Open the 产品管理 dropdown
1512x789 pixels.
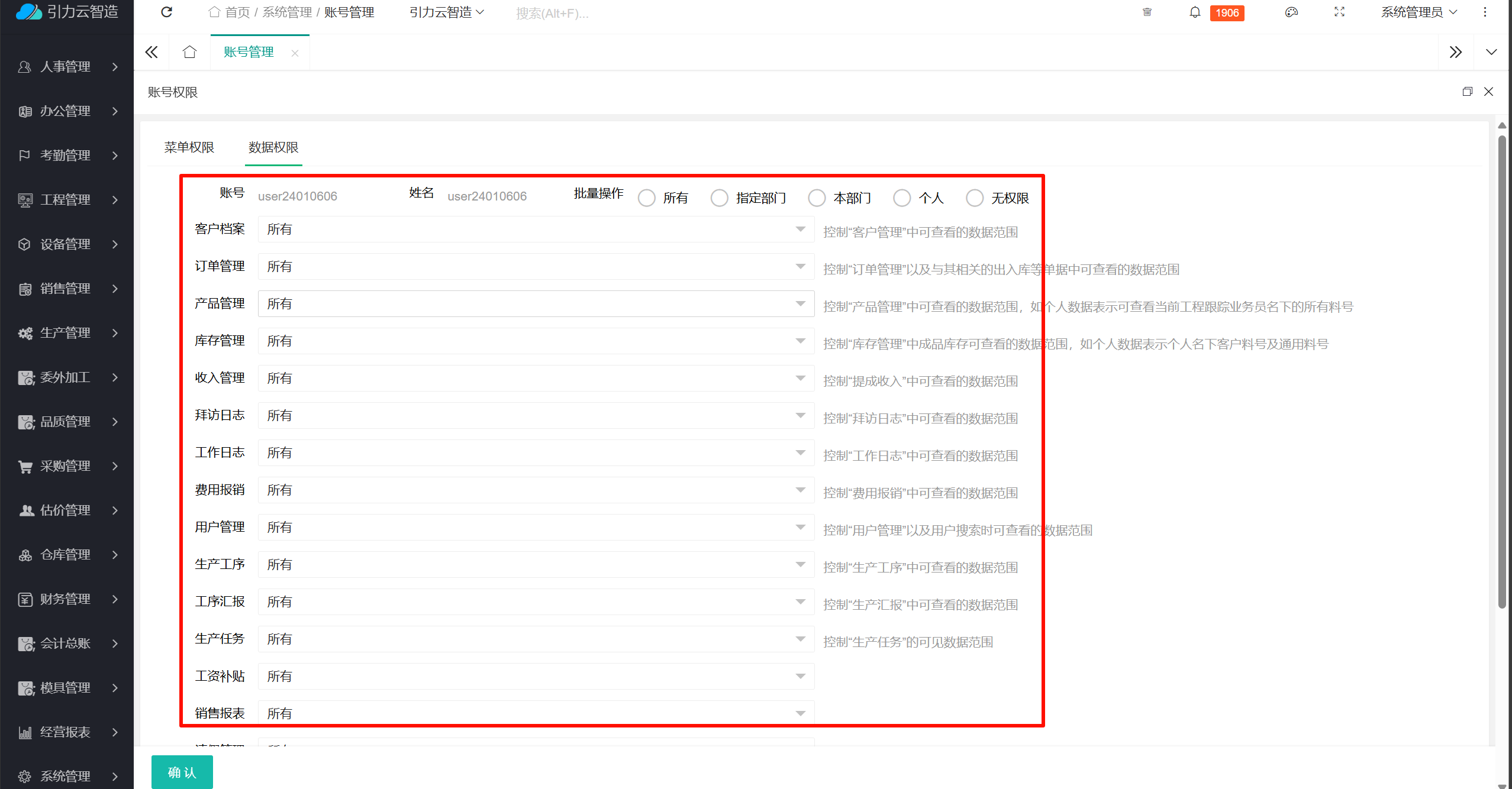point(536,304)
